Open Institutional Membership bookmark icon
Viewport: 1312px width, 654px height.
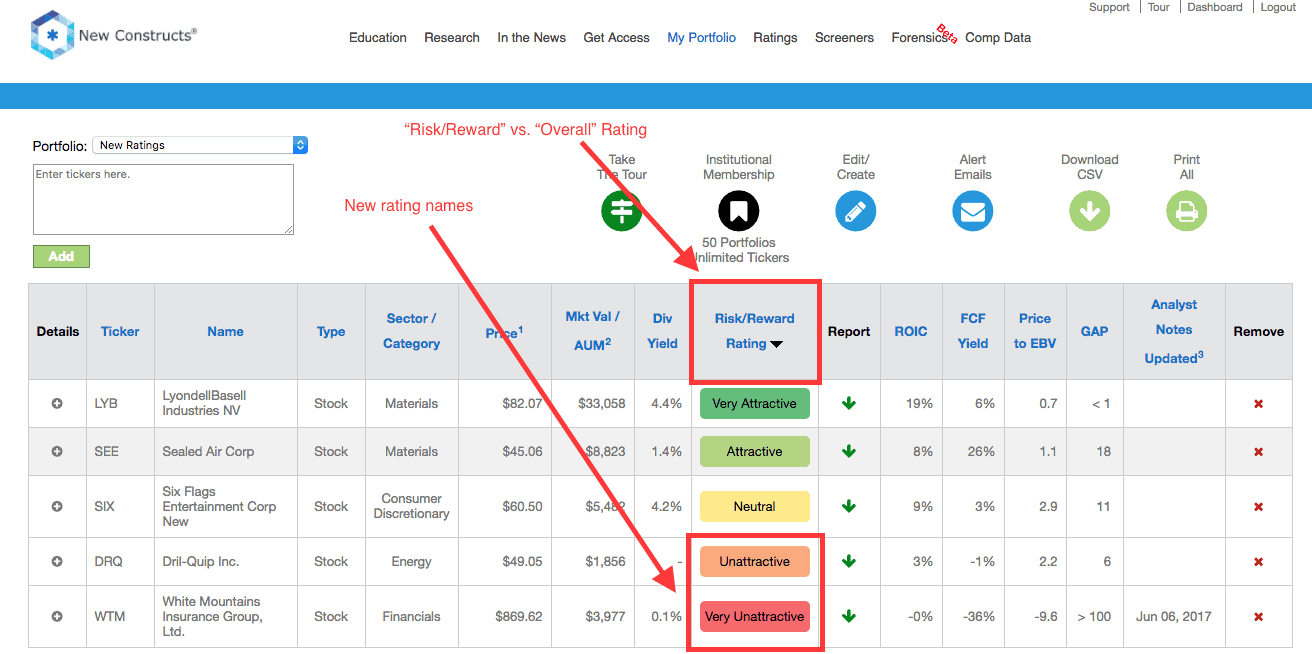click(x=738, y=211)
